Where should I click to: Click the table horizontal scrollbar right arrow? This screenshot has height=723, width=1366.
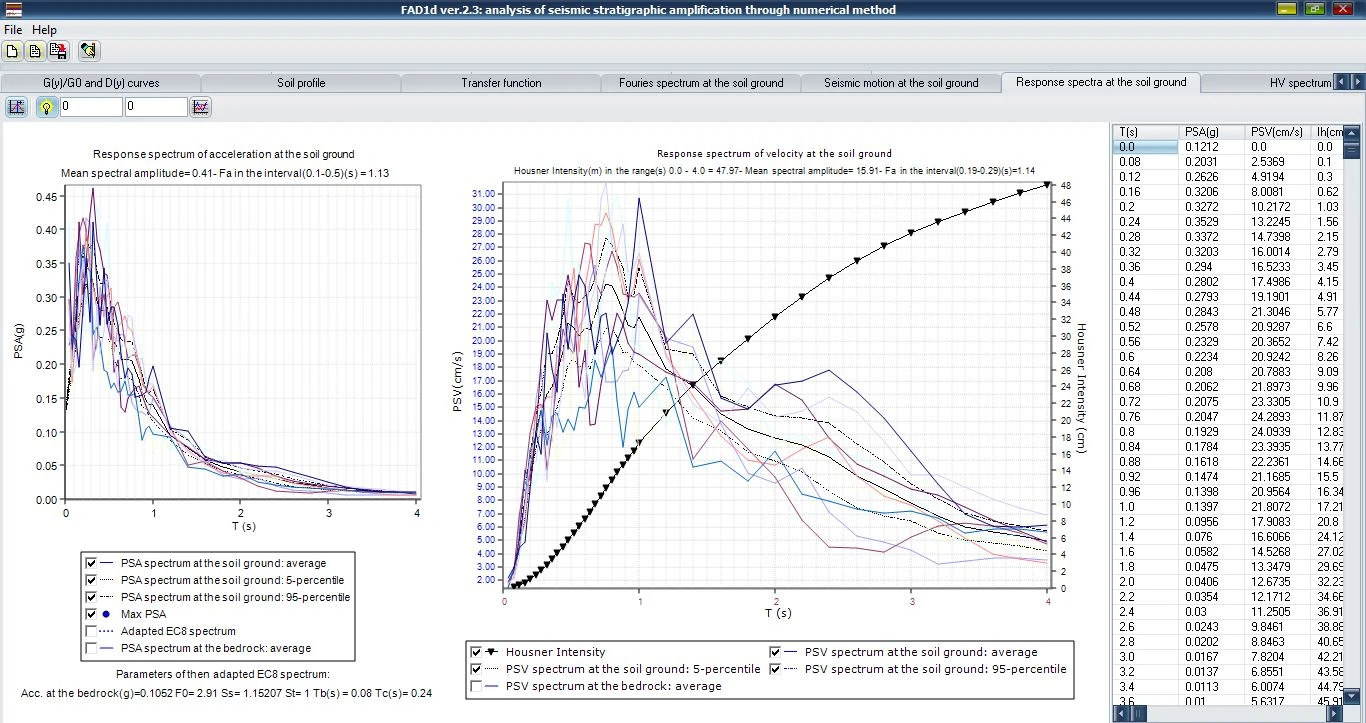pos(1334,714)
